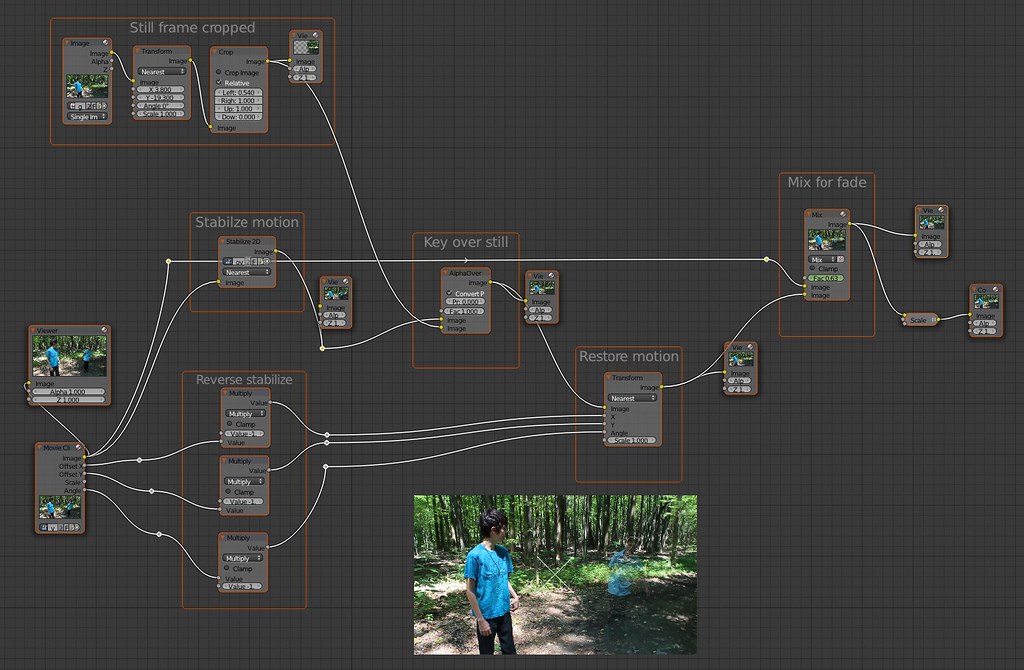The height and width of the screenshot is (670, 1024).
Task: Select the 'Still frame cropped' frame label
Action: coord(192,27)
